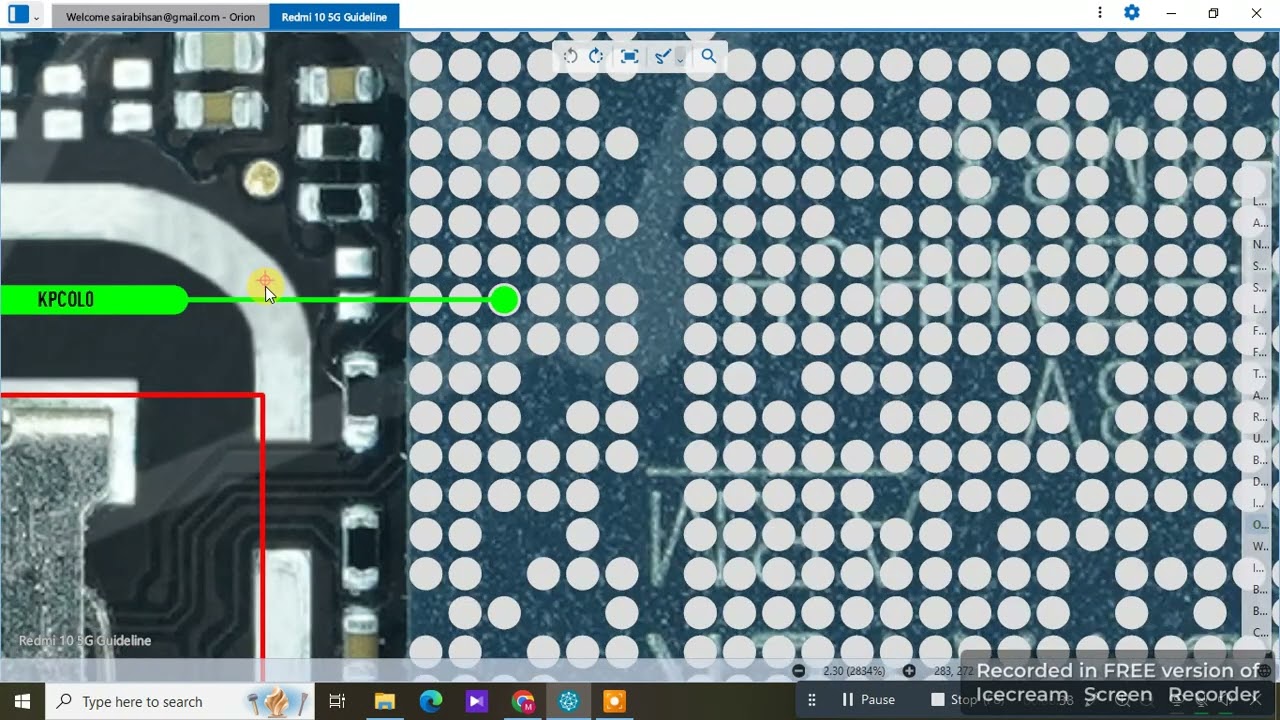Open Google Chrome from the taskbar

523,701
